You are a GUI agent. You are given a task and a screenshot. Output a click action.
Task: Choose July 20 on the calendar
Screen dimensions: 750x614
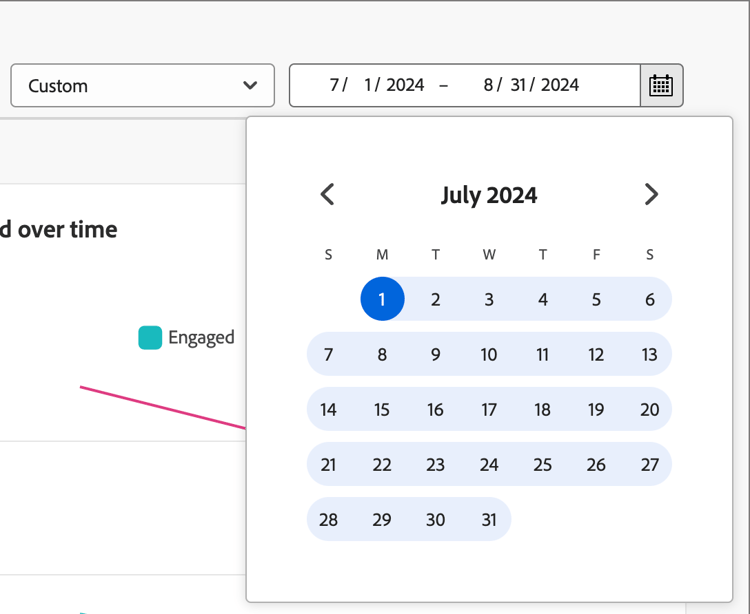650,409
